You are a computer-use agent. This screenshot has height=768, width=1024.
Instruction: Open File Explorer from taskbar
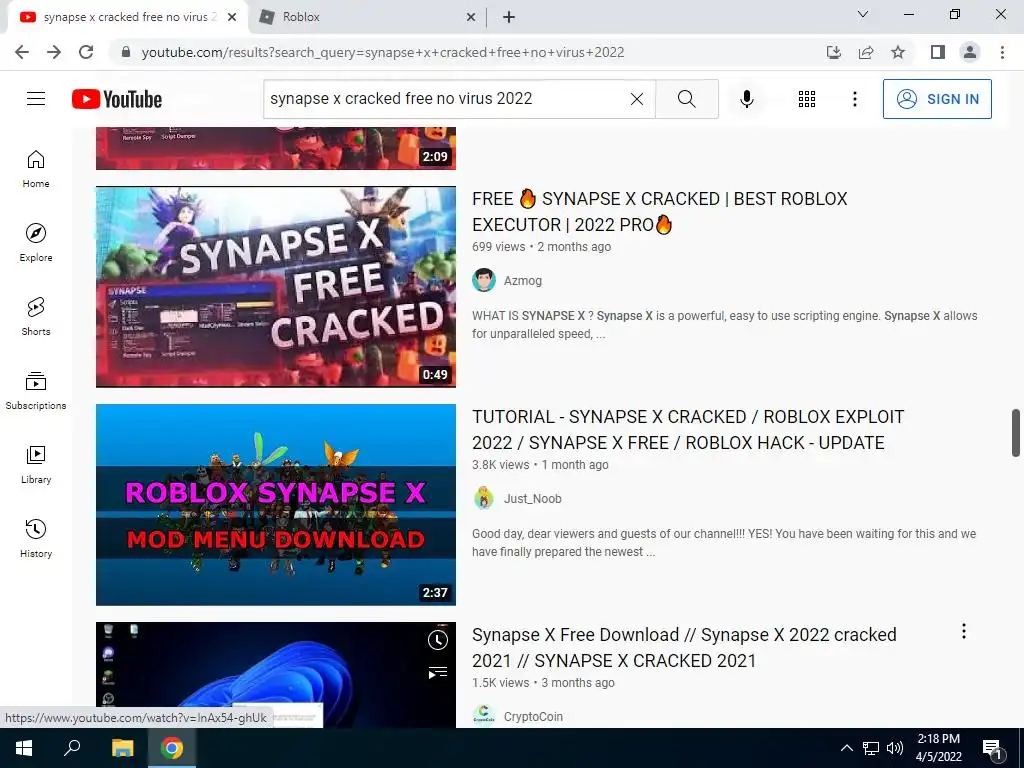tap(122, 748)
